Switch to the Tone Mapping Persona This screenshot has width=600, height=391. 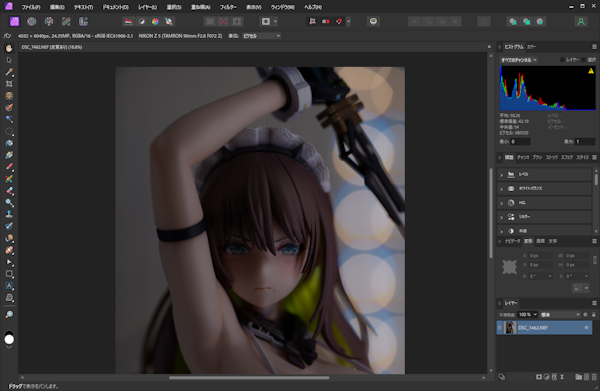tap(66, 21)
